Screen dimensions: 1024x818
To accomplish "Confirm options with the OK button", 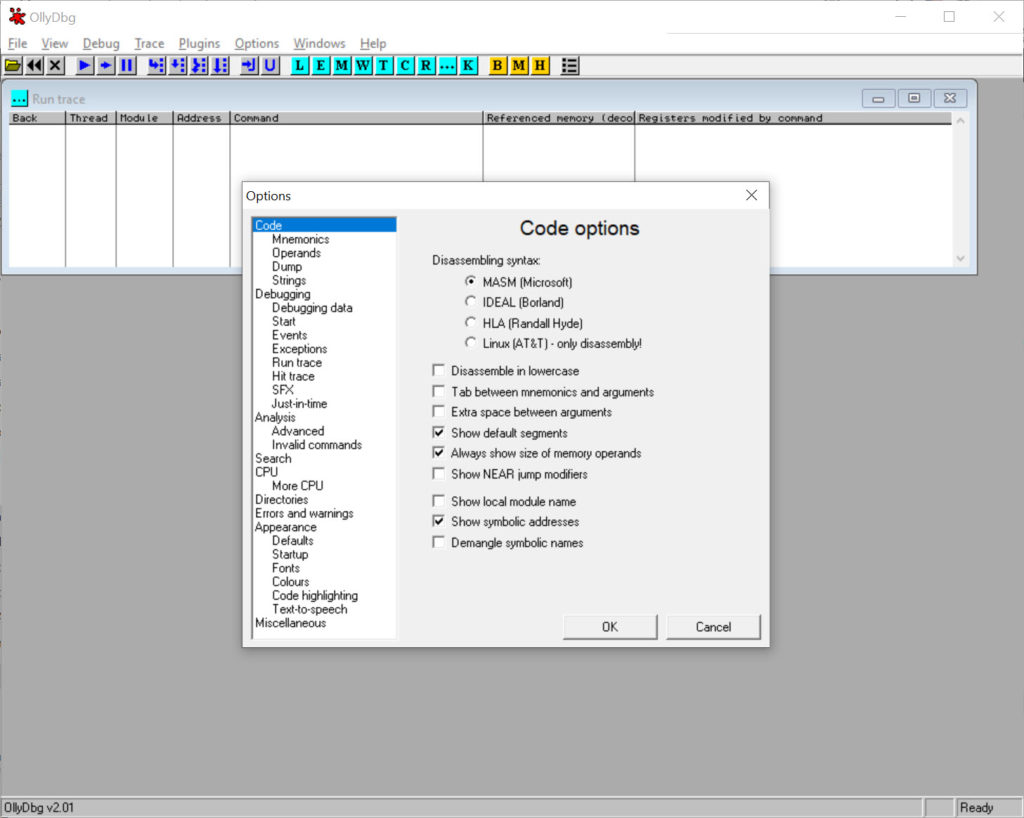I will 610,627.
